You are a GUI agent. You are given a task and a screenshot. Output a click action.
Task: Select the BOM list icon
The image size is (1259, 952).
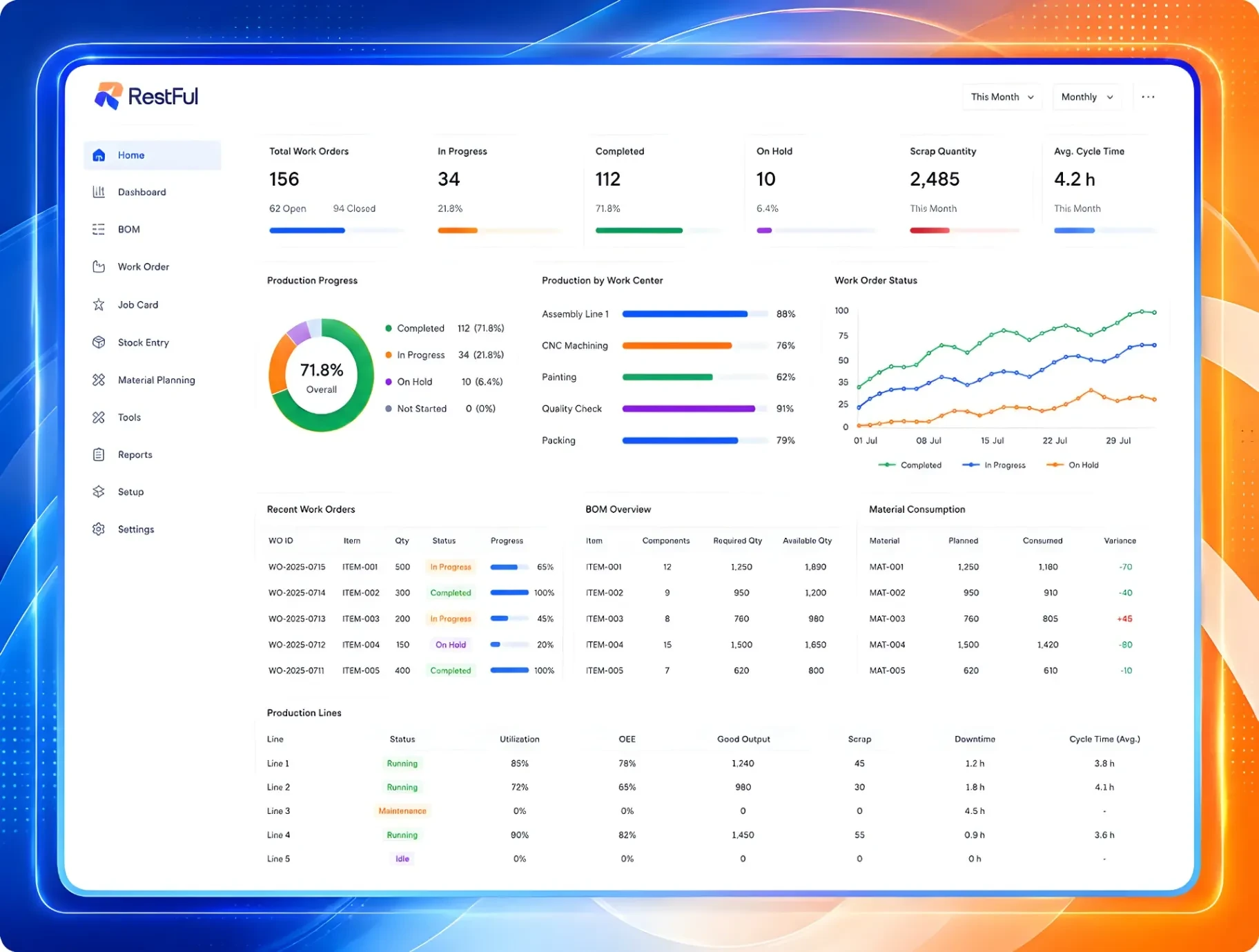(99, 229)
